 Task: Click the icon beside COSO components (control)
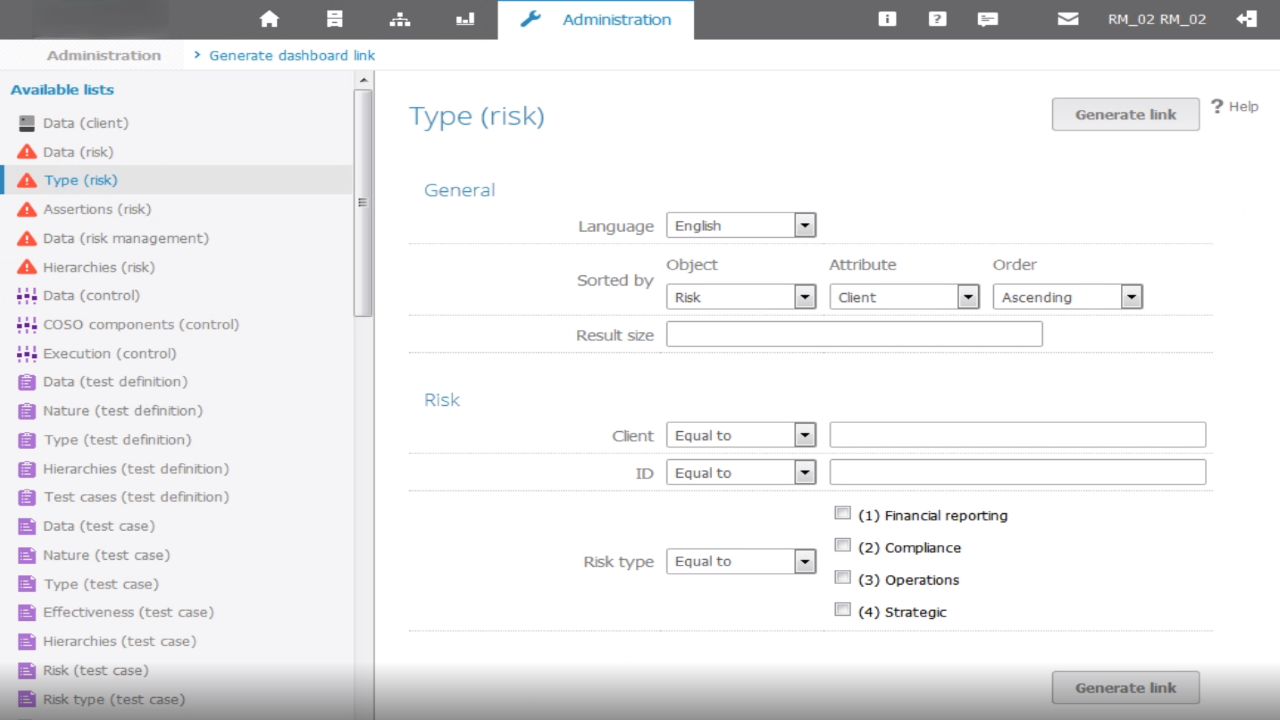click(27, 324)
